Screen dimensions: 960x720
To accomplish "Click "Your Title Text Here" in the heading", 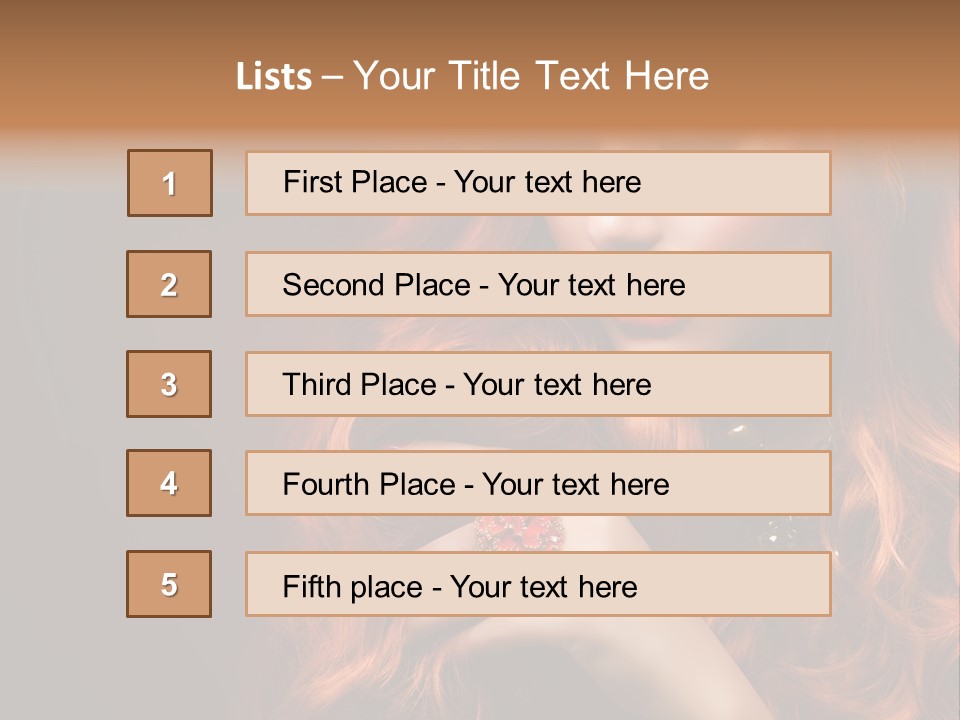I will tap(531, 77).
